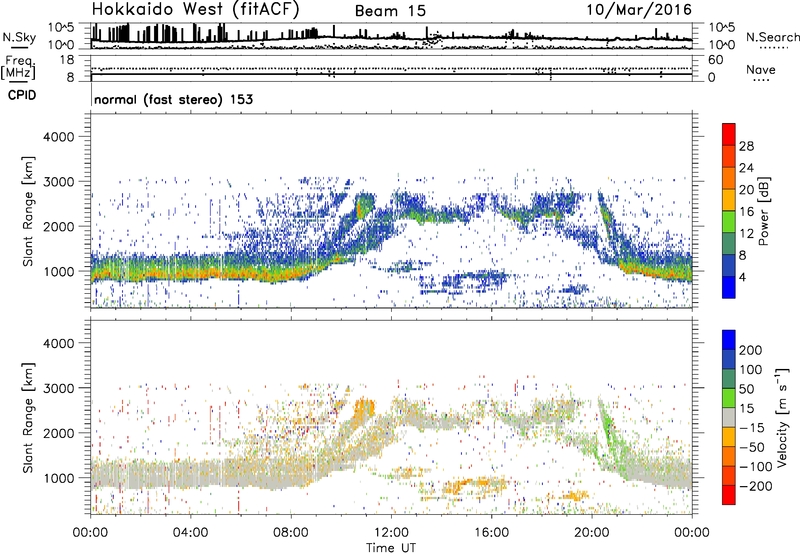Click the "60" Nave axis tick label

click(x=716, y=60)
